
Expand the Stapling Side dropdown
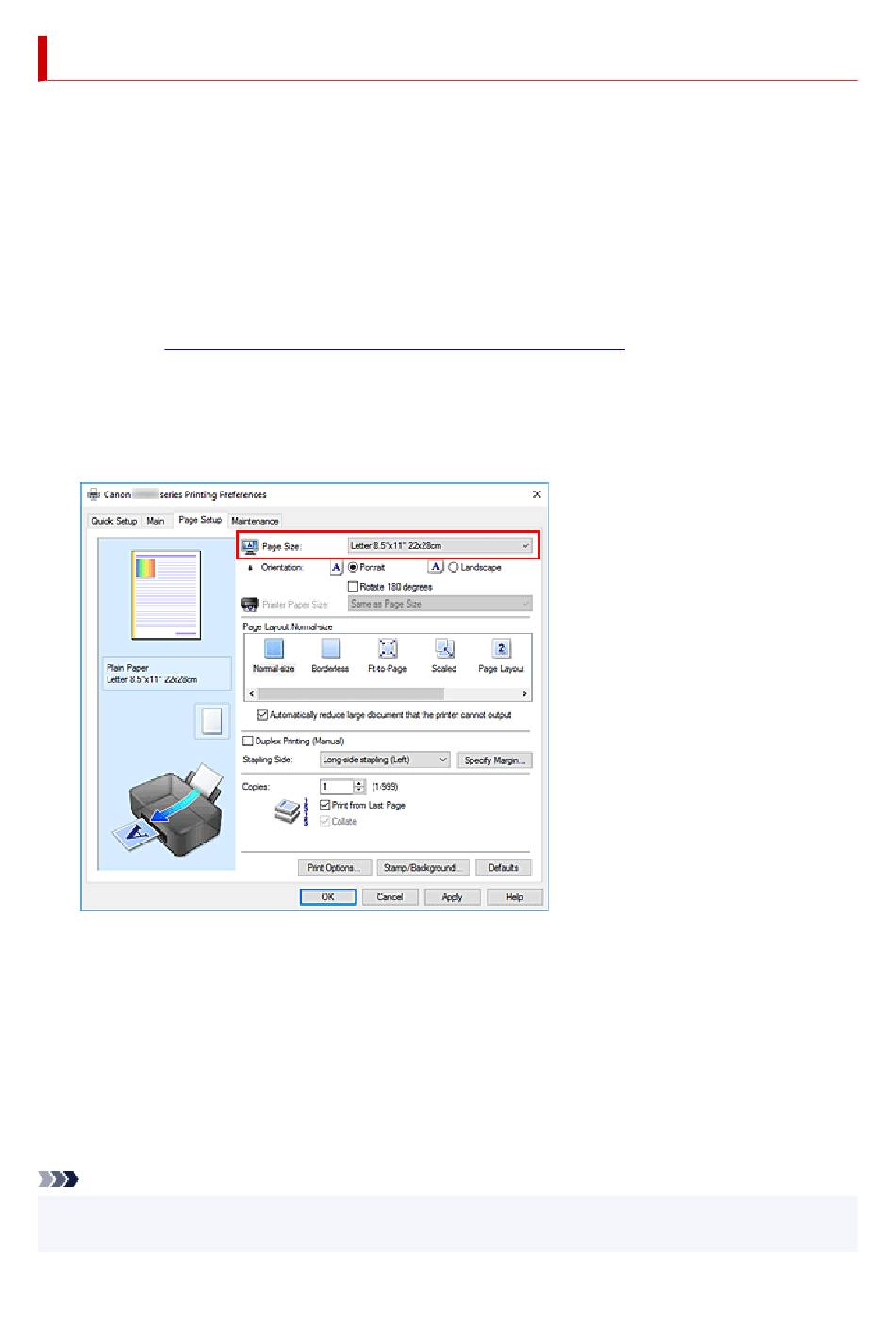tap(385, 759)
